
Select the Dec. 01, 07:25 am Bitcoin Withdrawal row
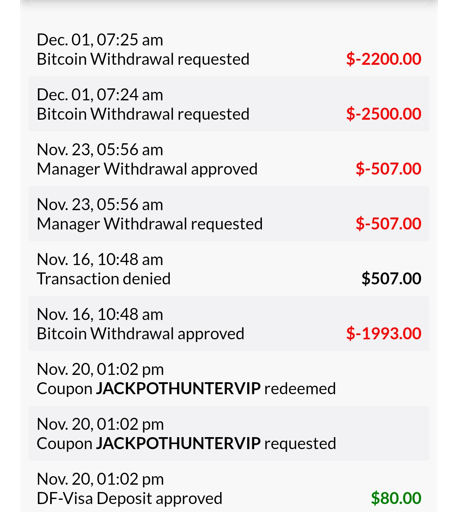tap(229, 49)
